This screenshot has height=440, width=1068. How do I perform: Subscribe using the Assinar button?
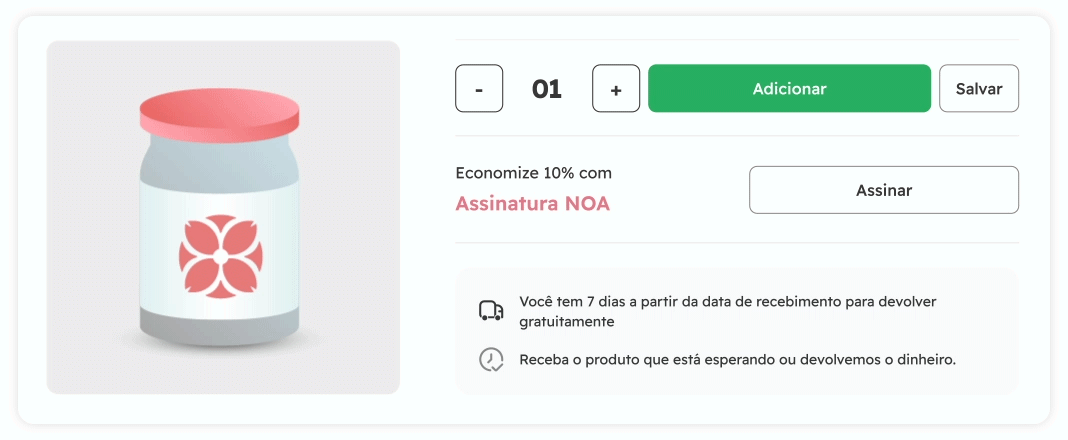[x=884, y=190]
